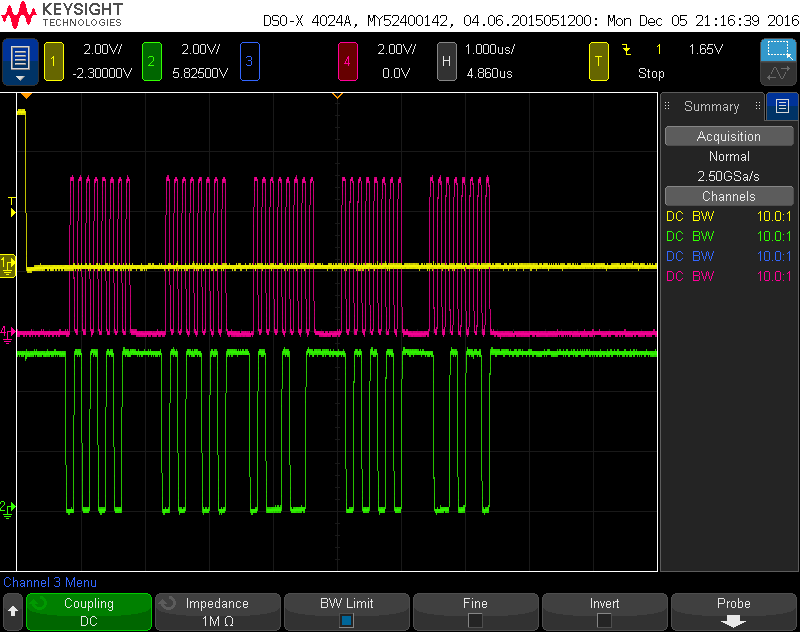800x632 pixels.
Task: Open the Coupling DC softkey options
Action: (x=89, y=611)
